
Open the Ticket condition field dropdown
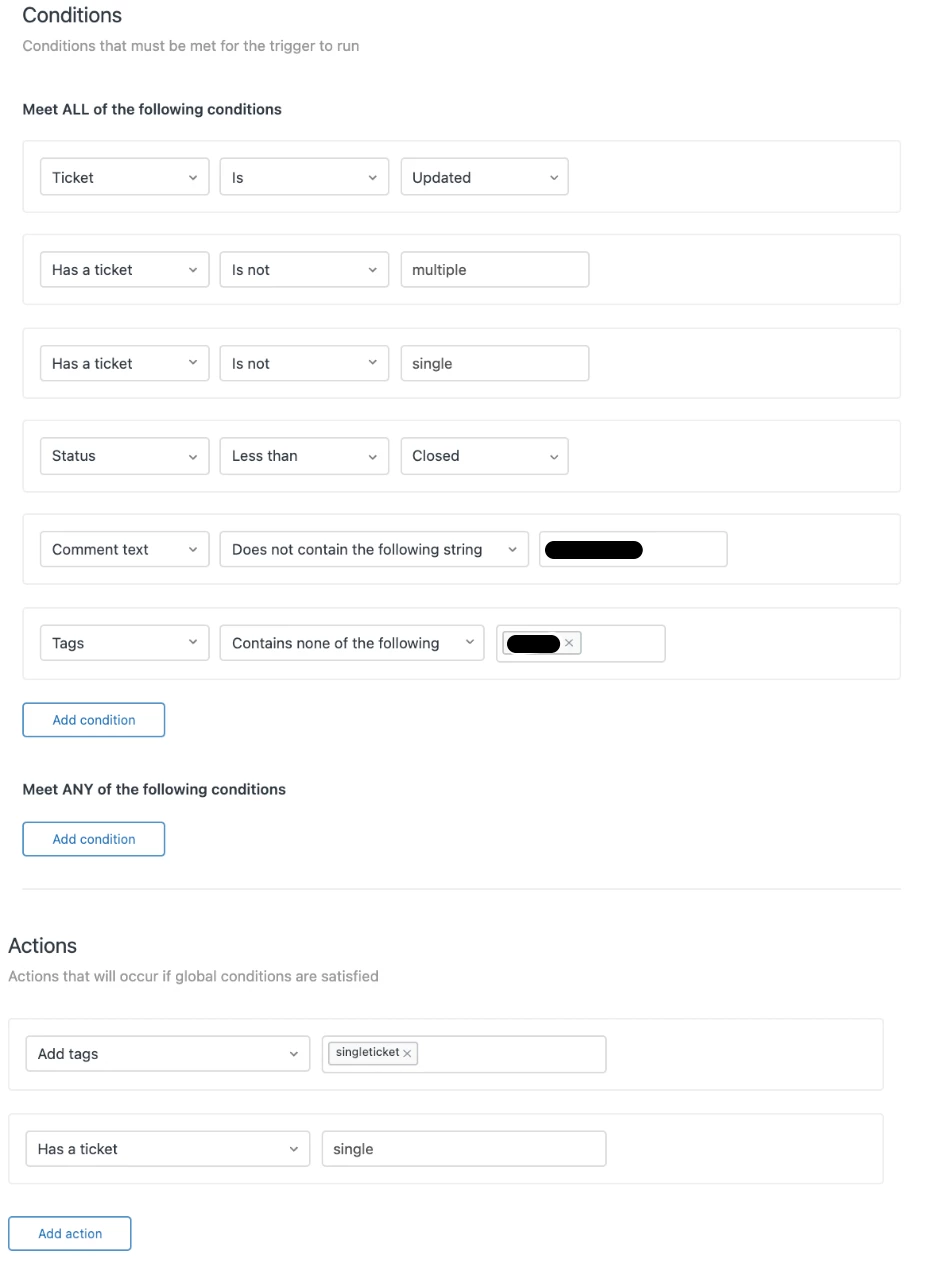[x=124, y=177]
